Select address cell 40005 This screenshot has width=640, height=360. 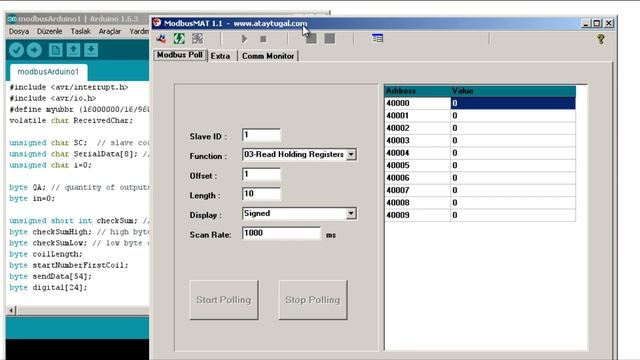417,165
